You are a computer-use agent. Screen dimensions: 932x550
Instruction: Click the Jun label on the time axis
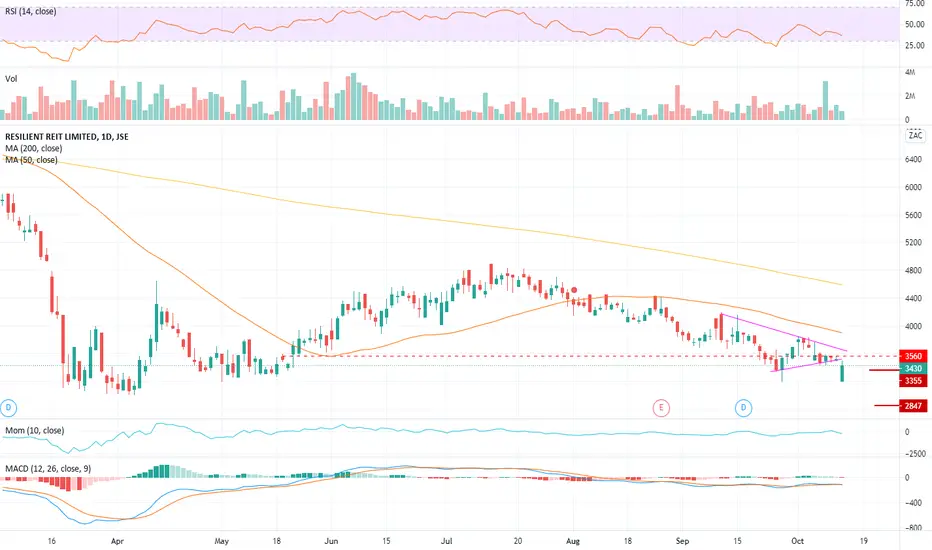[331, 541]
